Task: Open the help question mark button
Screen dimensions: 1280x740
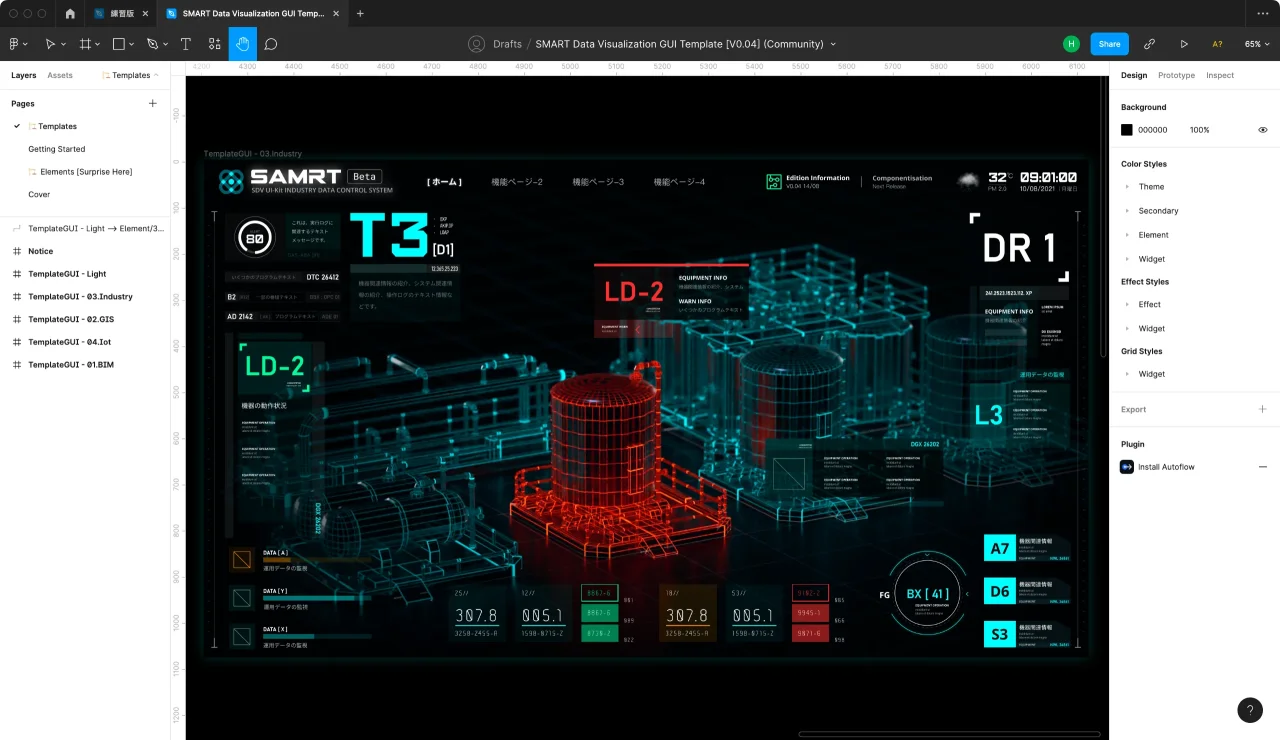Action: (x=1250, y=710)
